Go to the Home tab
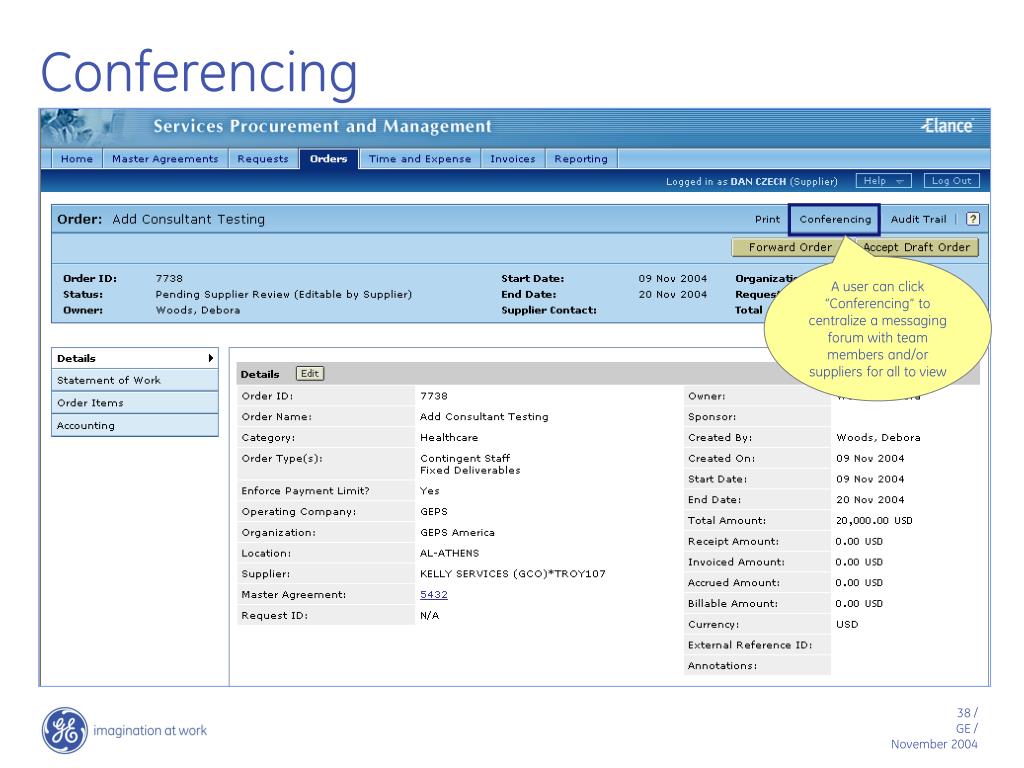The height and width of the screenshot is (768, 1024). coord(76,159)
